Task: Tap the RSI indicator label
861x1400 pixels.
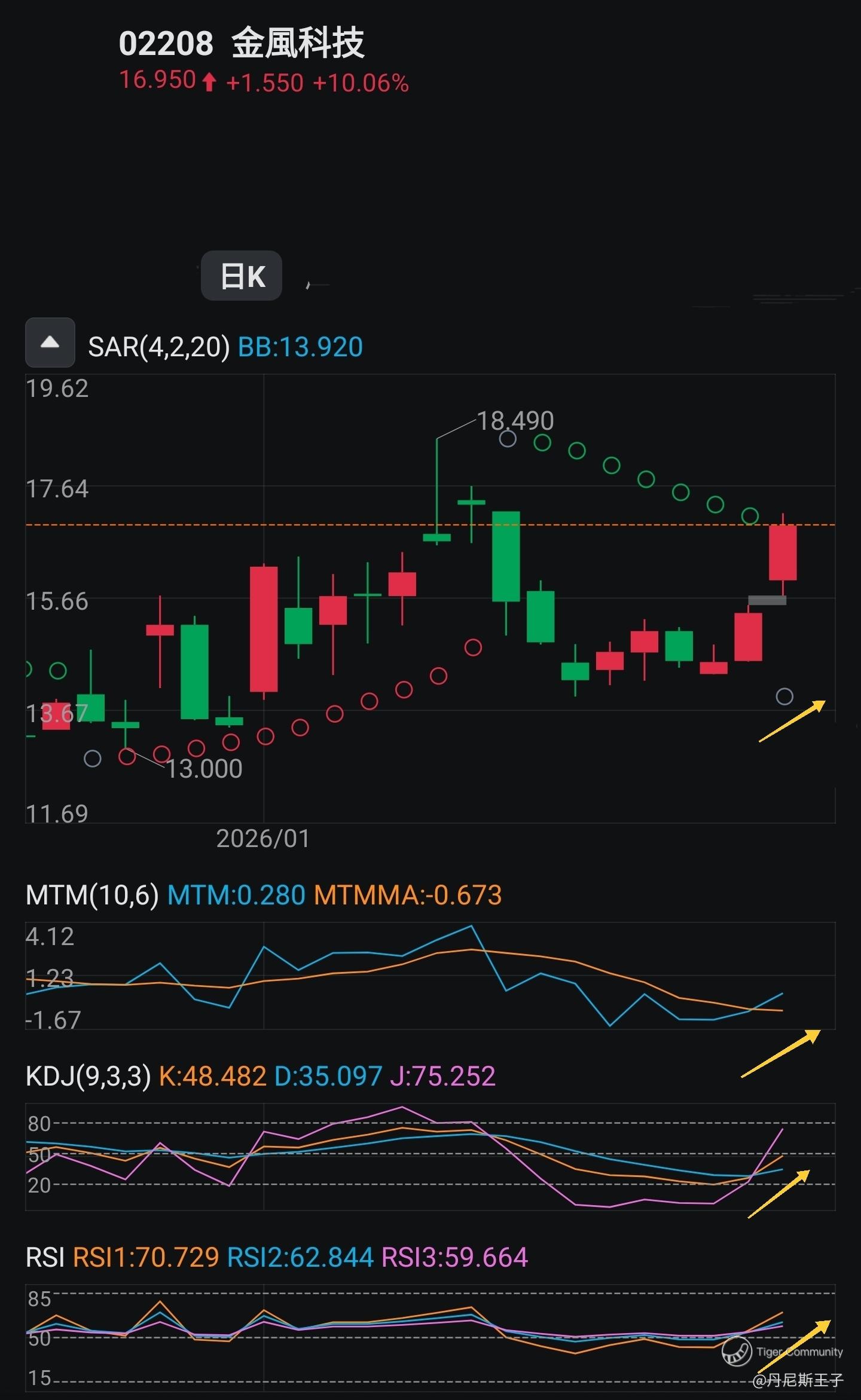Action: (45, 1257)
